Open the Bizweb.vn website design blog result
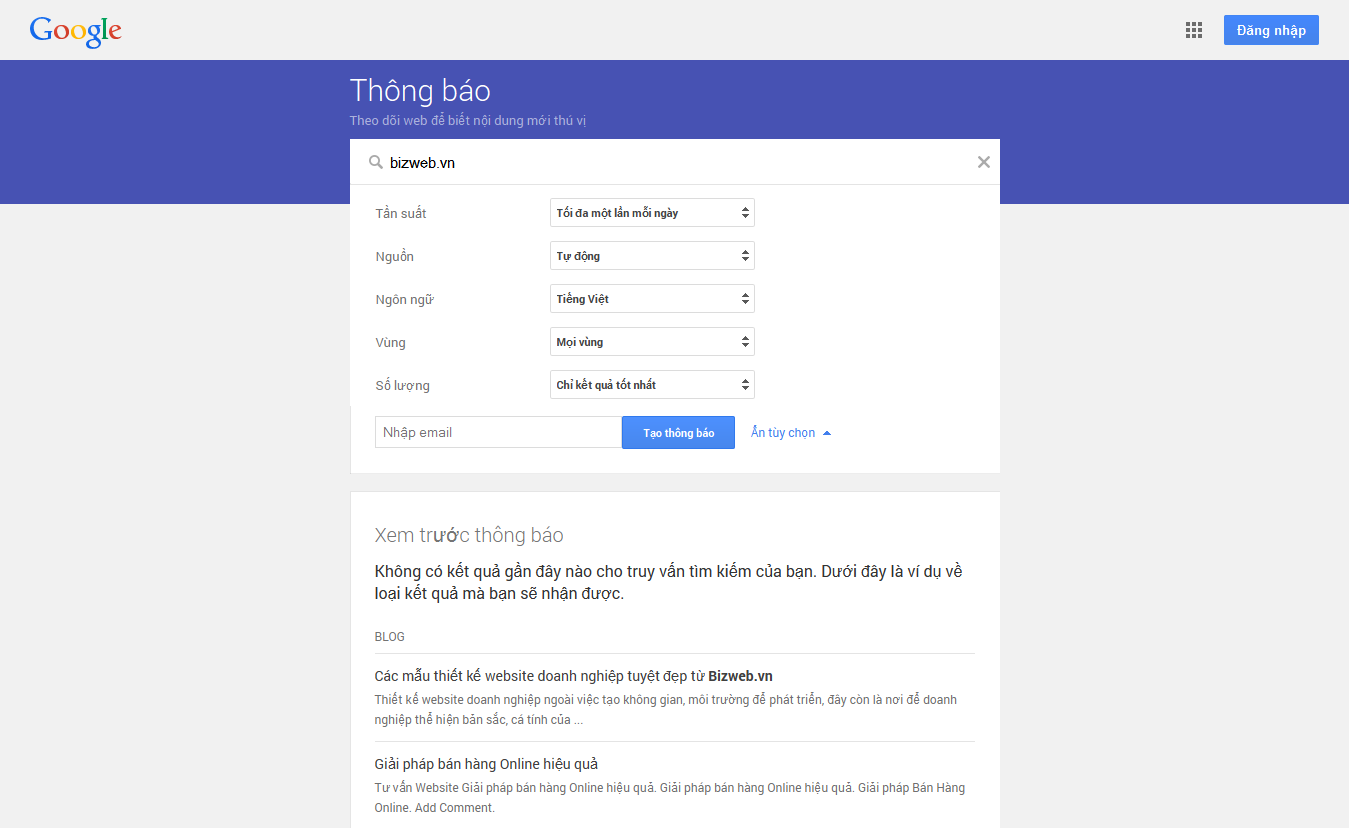 point(574,677)
